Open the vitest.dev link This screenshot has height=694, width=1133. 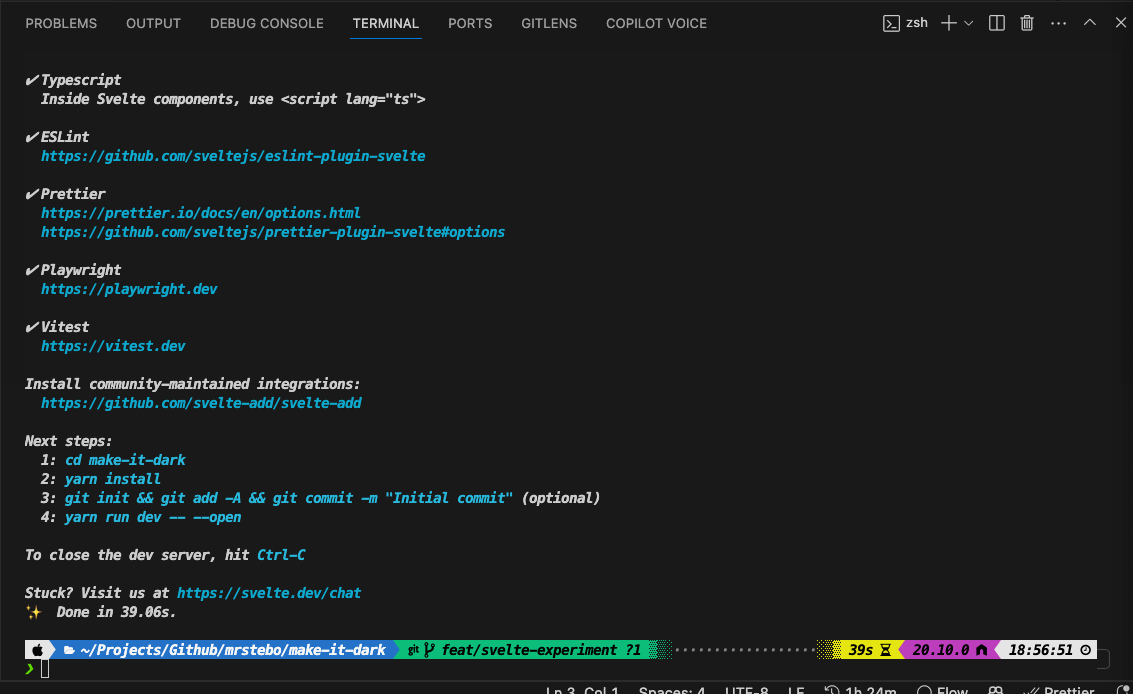click(x=113, y=346)
